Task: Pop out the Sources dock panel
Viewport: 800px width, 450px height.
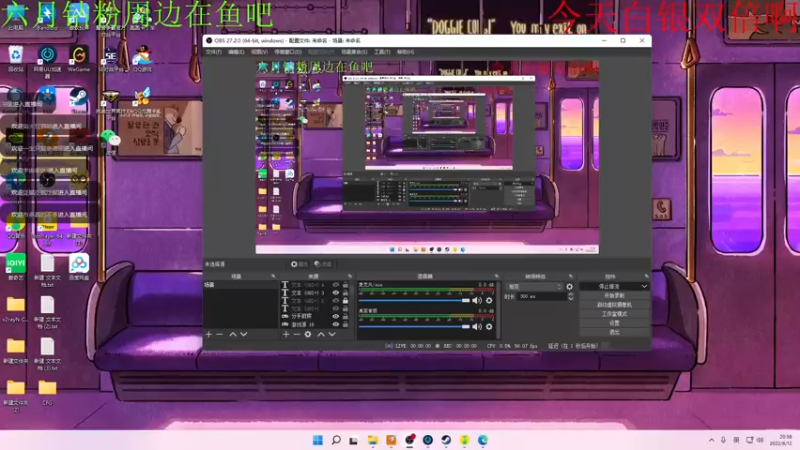Action: click(x=349, y=276)
